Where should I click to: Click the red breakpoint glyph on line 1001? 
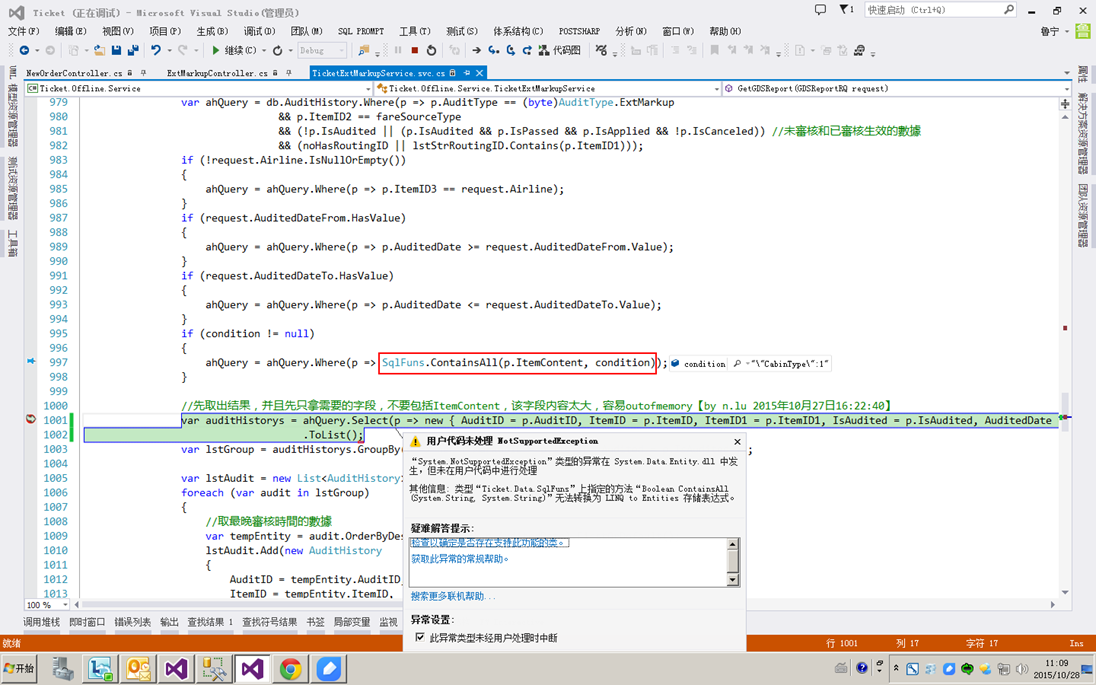coord(31,419)
